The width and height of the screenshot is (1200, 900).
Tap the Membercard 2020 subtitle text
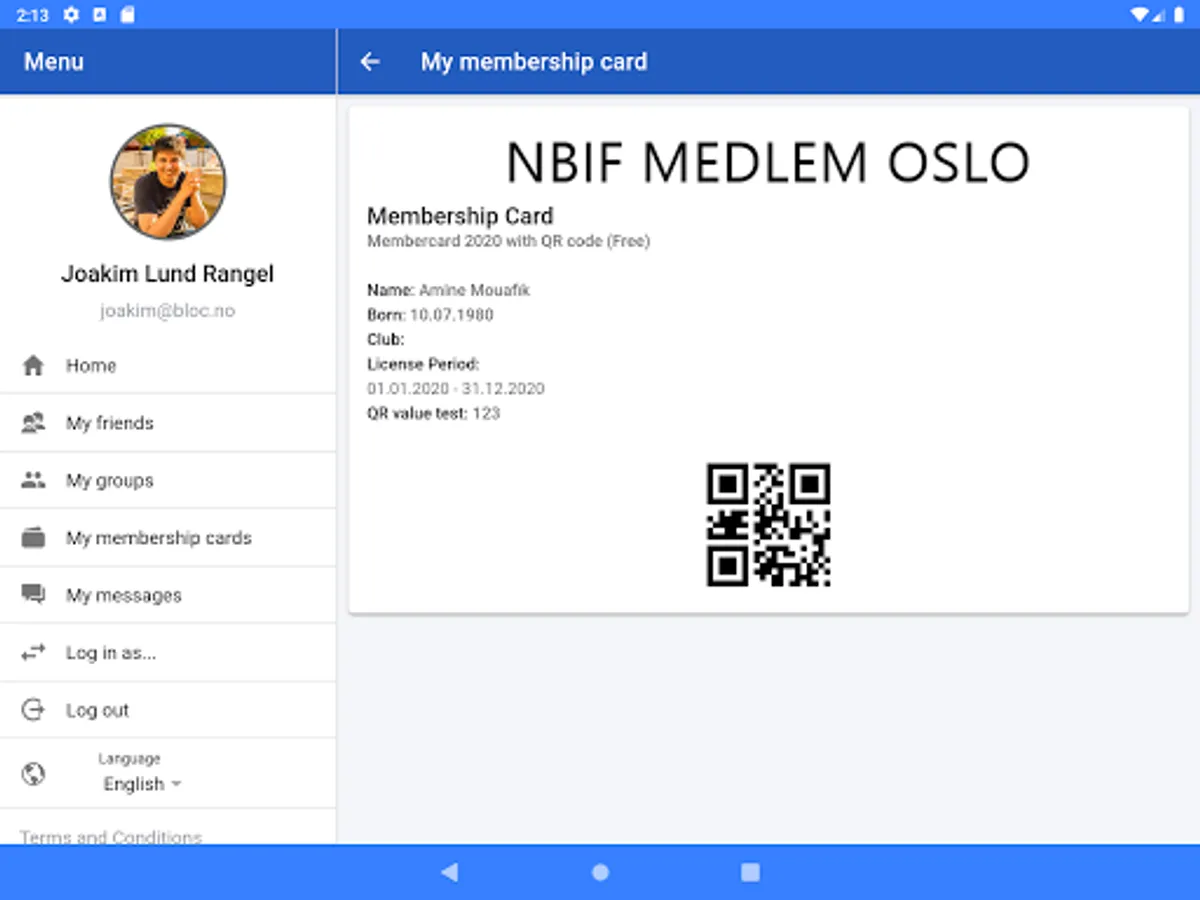coord(508,241)
